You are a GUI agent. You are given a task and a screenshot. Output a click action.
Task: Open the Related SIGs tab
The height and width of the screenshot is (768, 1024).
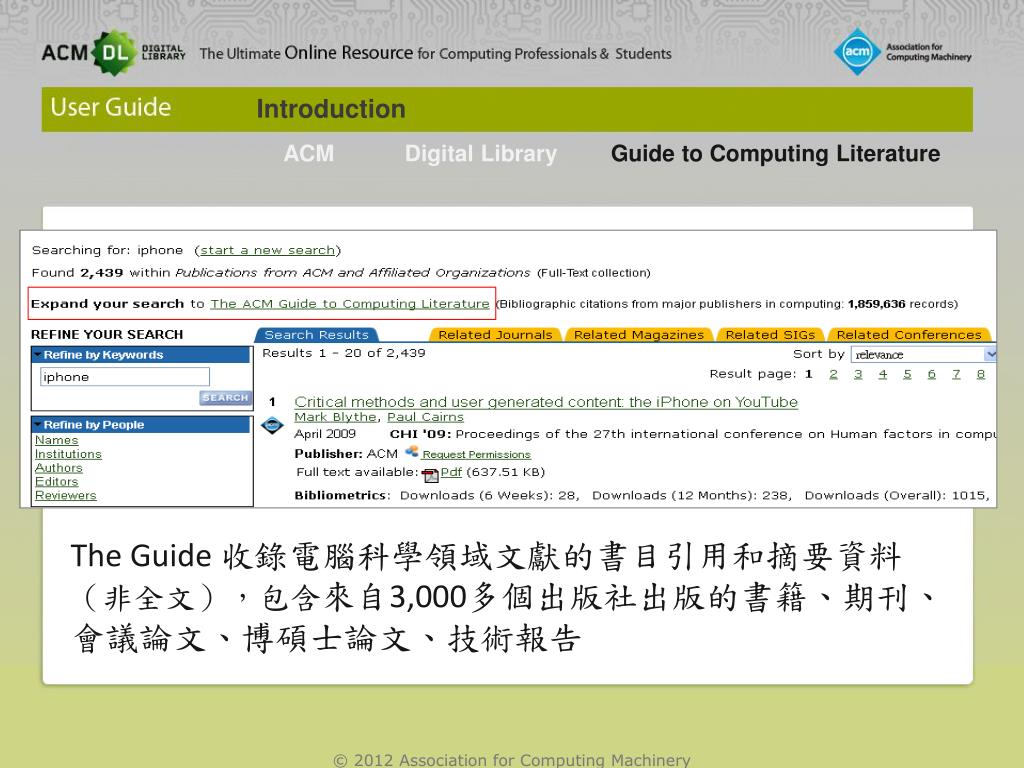click(770, 334)
